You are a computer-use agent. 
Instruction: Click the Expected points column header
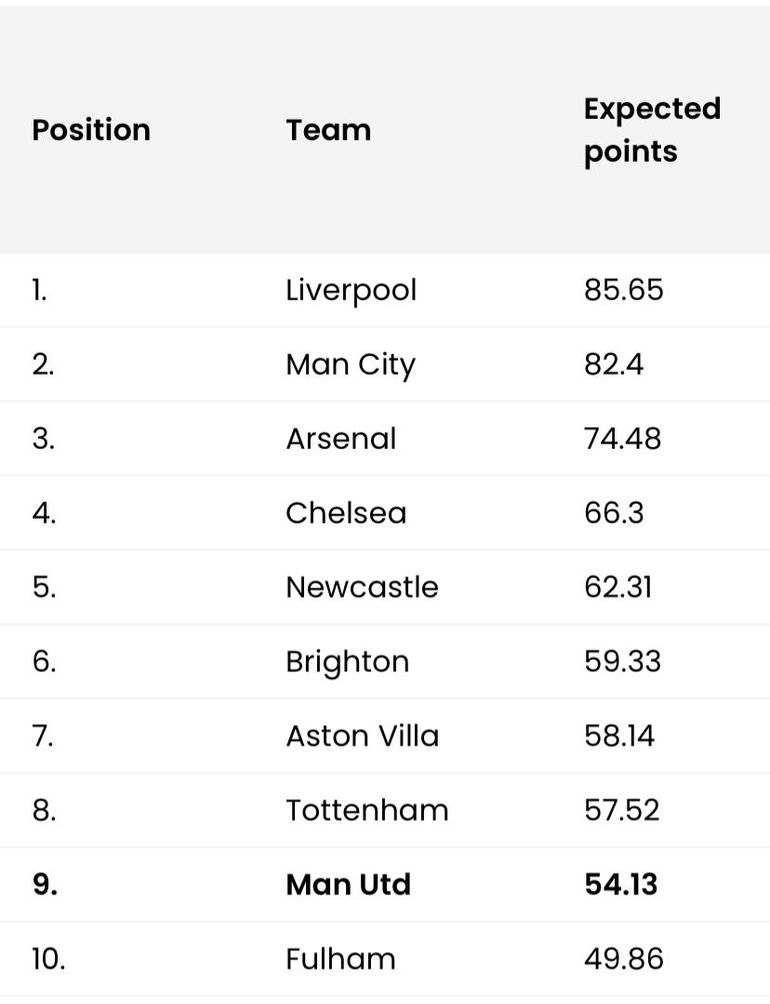[x=652, y=130]
